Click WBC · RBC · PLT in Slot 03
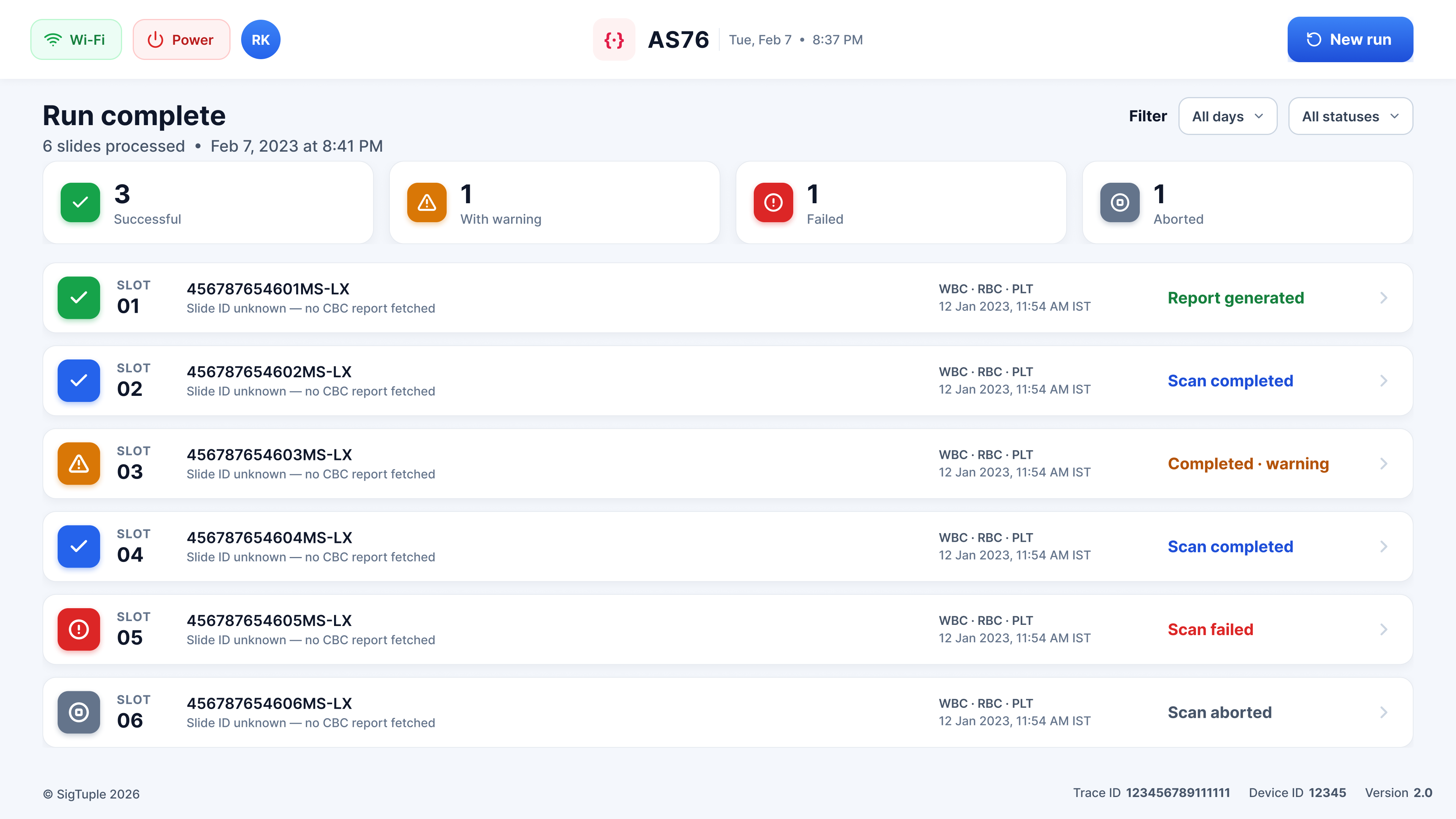The width and height of the screenshot is (1456, 819). click(x=986, y=455)
